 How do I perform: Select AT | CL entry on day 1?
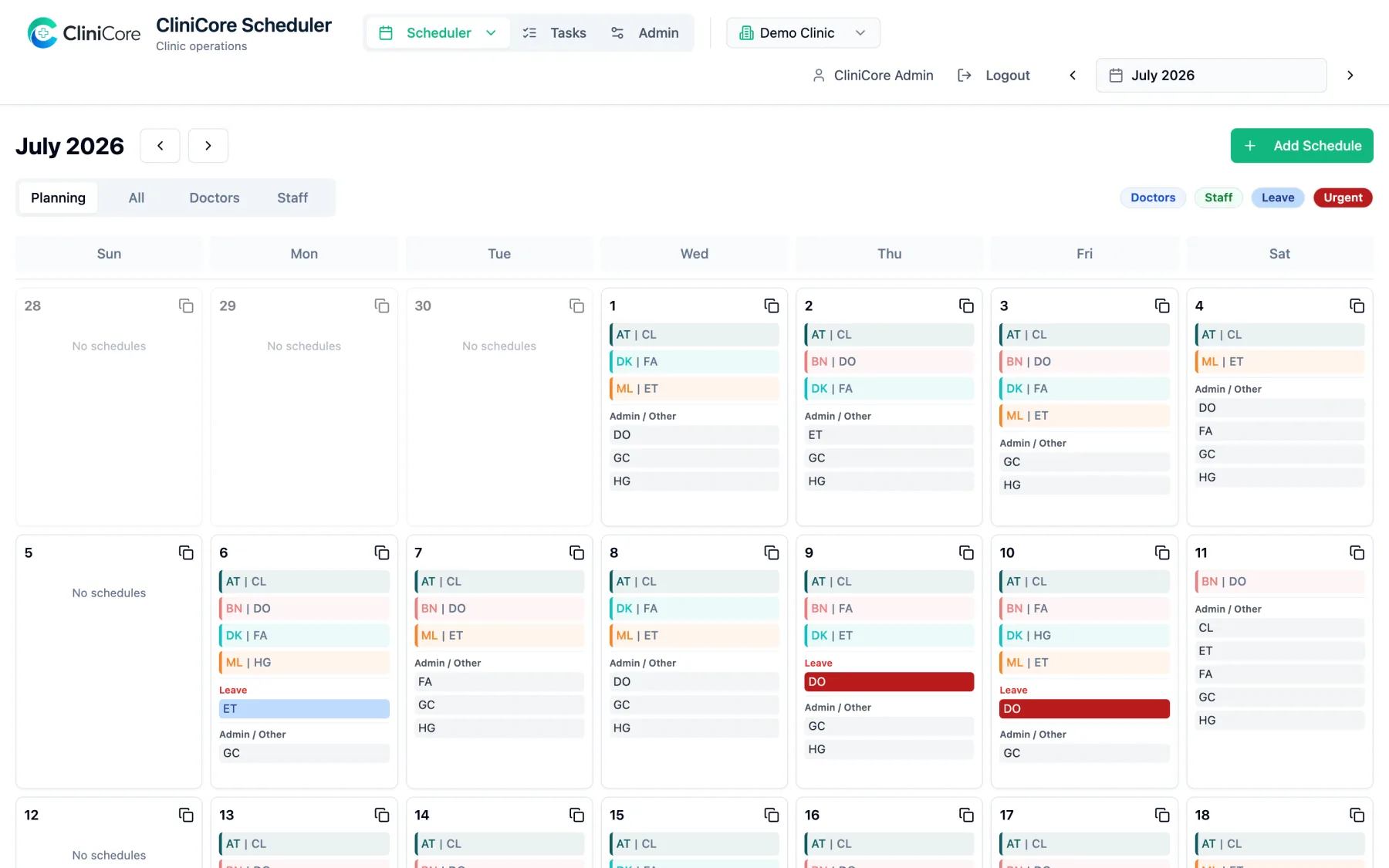694,335
